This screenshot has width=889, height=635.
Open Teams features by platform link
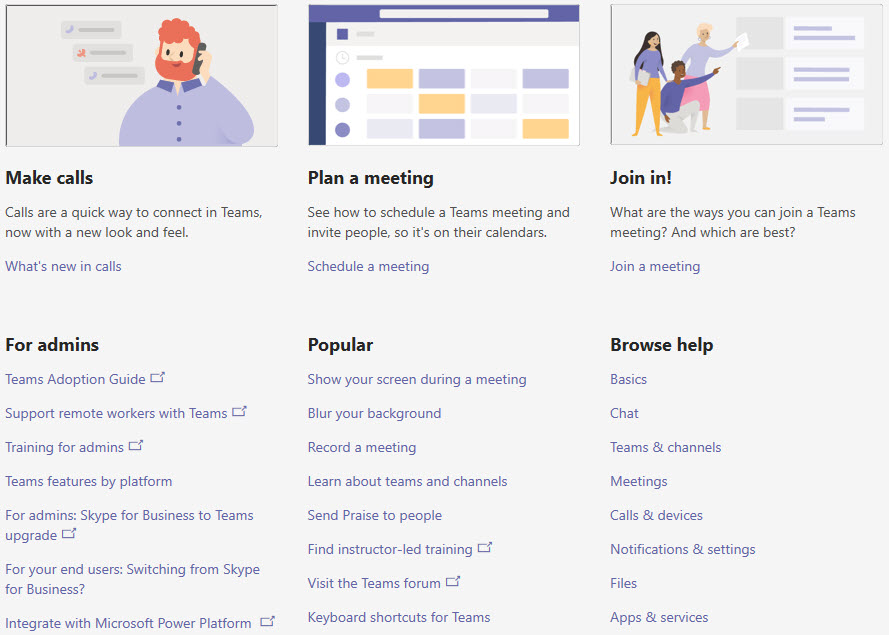pyautogui.click(x=88, y=481)
